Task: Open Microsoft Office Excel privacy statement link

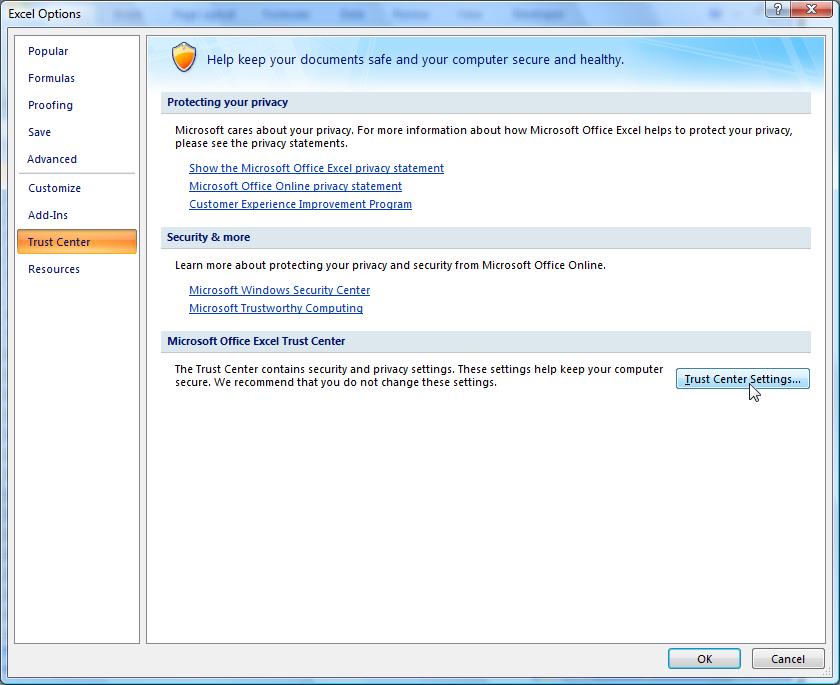Action: click(x=316, y=168)
